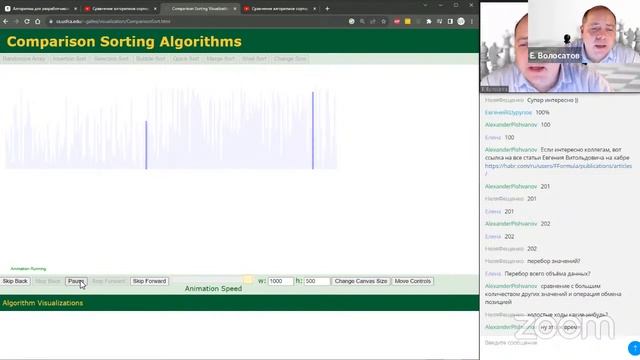
Task: Click the canvas height field with 500
Action: pos(317,281)
